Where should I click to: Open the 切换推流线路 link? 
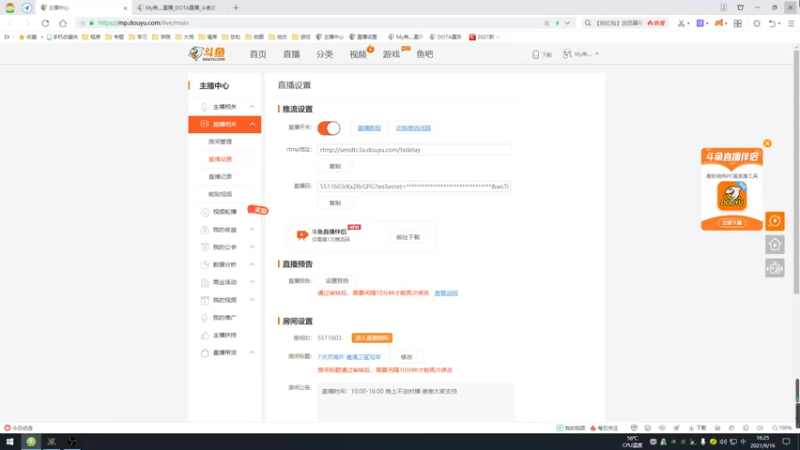413,128
